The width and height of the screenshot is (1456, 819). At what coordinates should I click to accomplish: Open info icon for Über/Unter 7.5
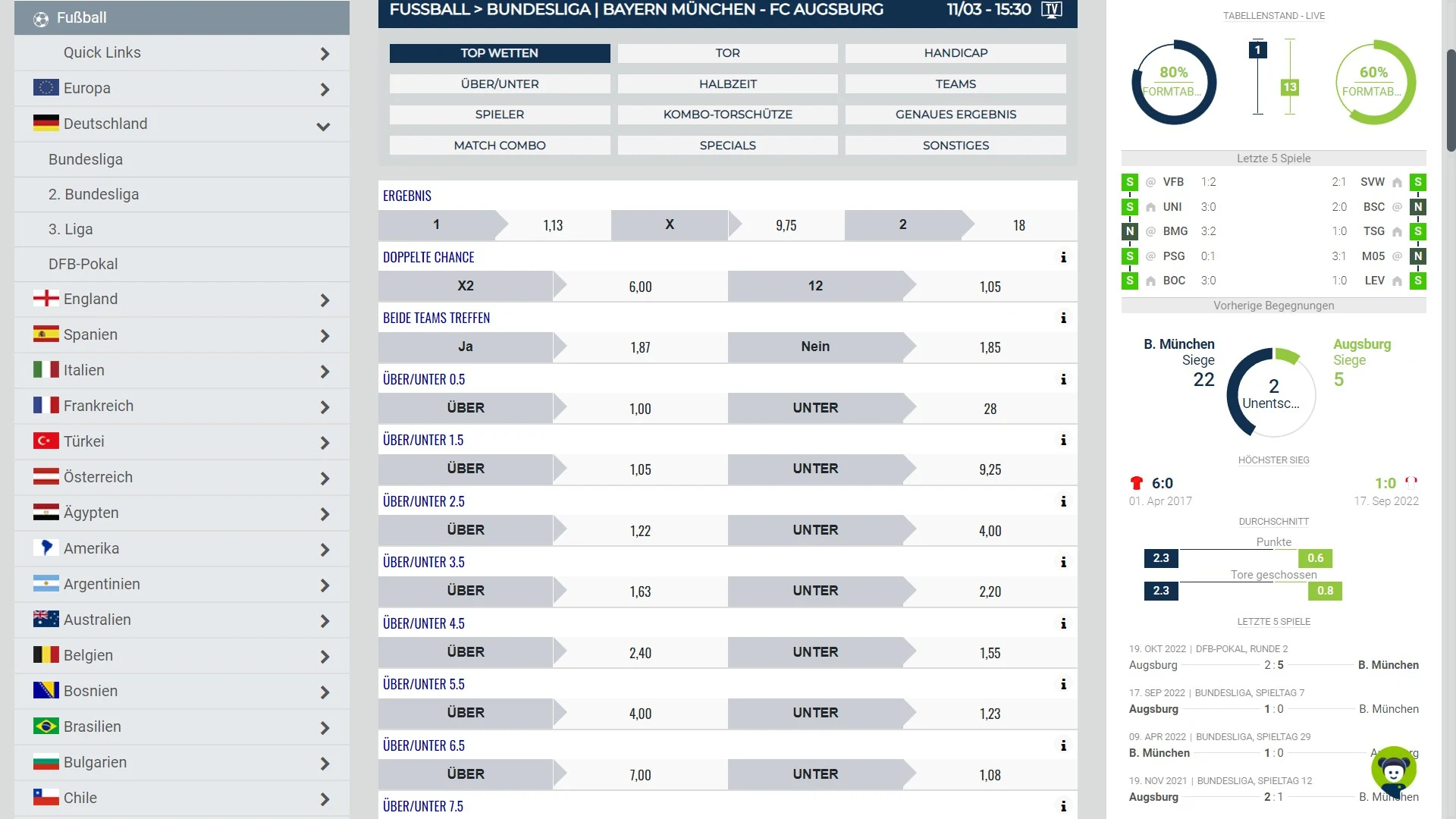pyautogui.click(x=1063, y=806)
